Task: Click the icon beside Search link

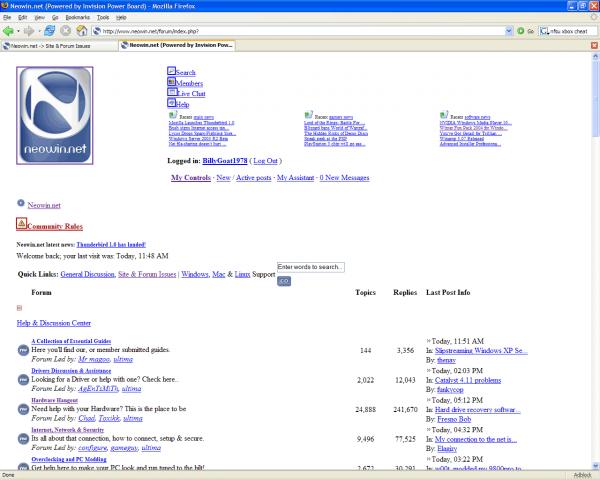Action: point(171,71)
